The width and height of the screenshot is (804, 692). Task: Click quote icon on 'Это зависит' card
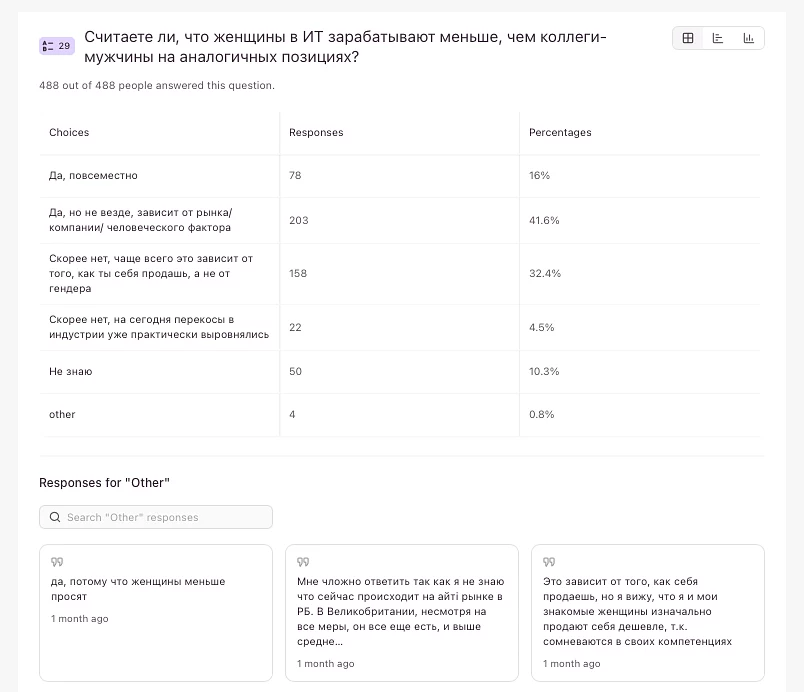(548, 562)
